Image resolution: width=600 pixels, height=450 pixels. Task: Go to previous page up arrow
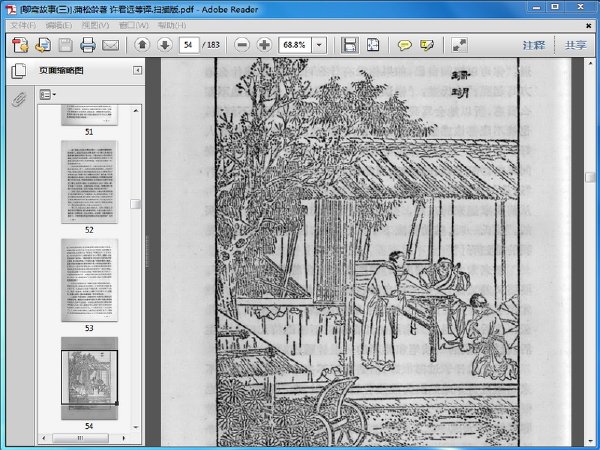coord(142,45)
